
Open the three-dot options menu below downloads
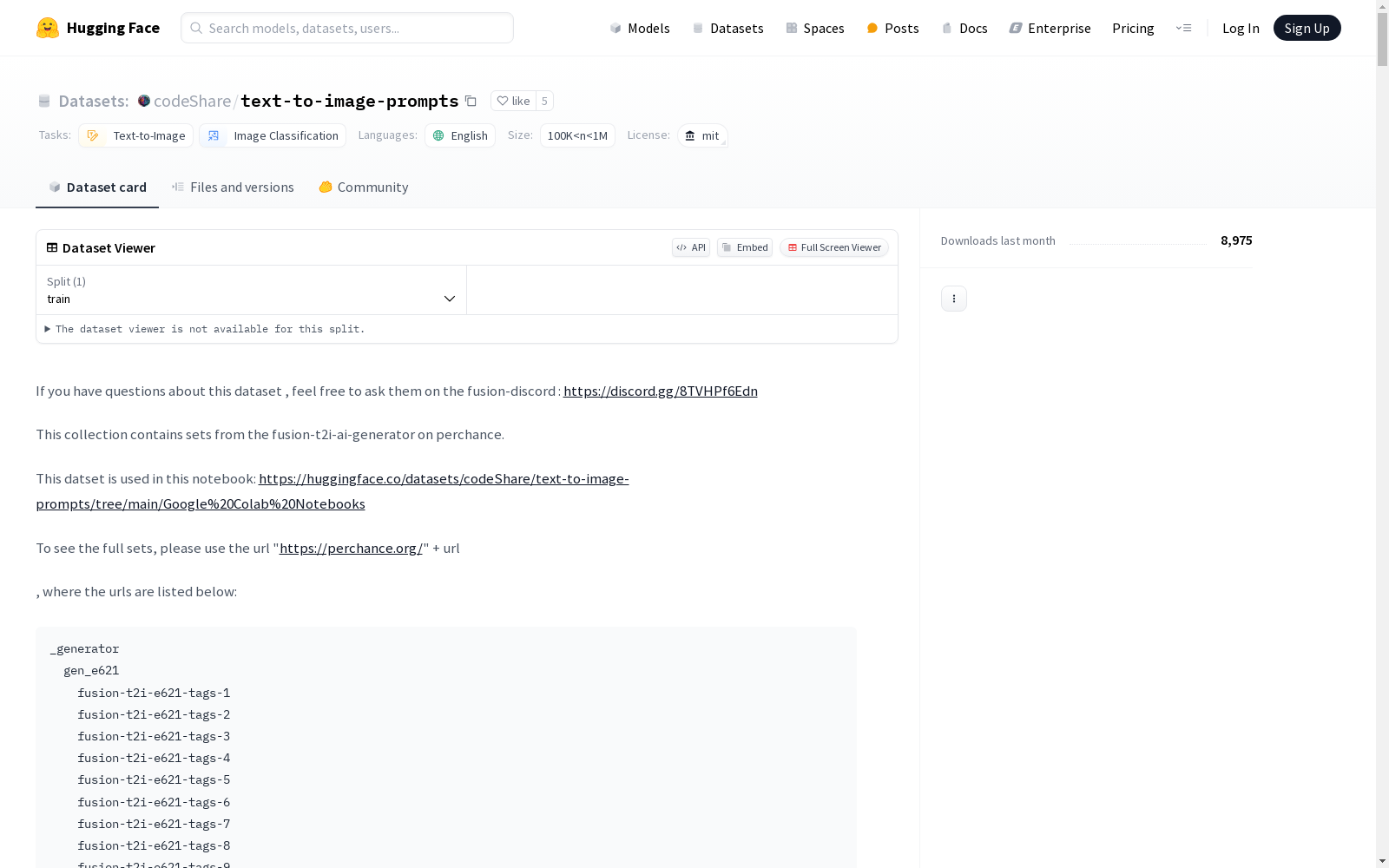point(954,299)
